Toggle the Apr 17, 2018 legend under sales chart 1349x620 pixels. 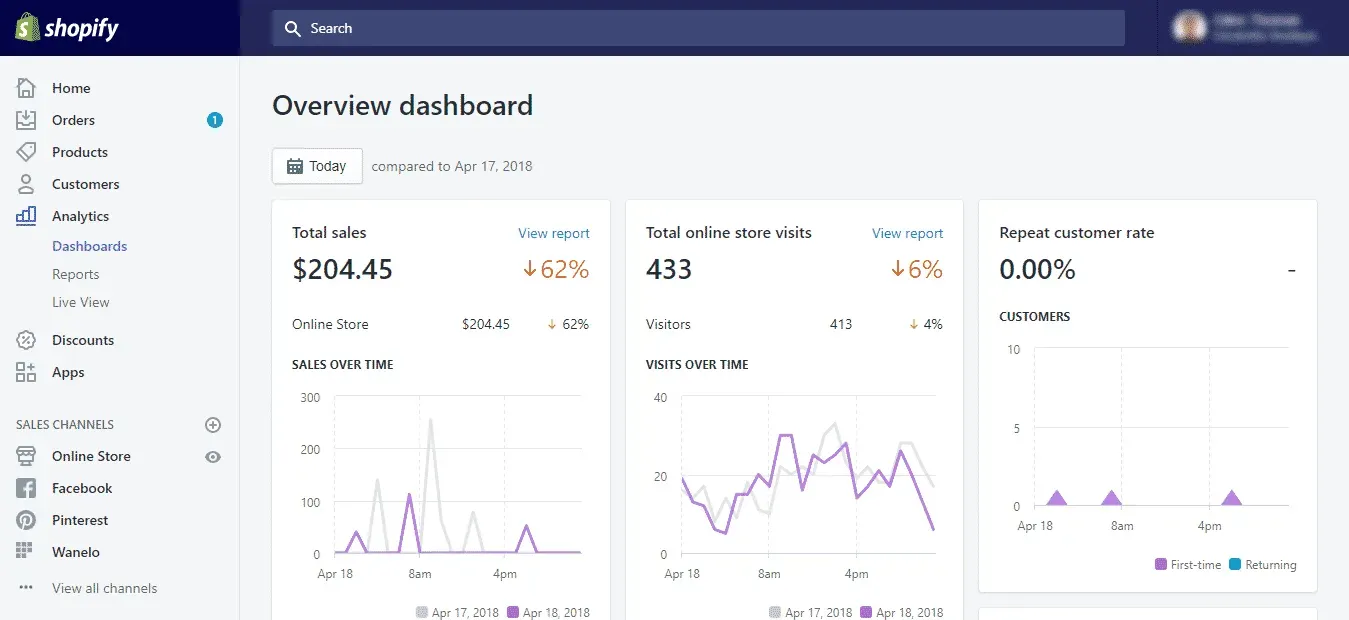[x=457, y=612]
